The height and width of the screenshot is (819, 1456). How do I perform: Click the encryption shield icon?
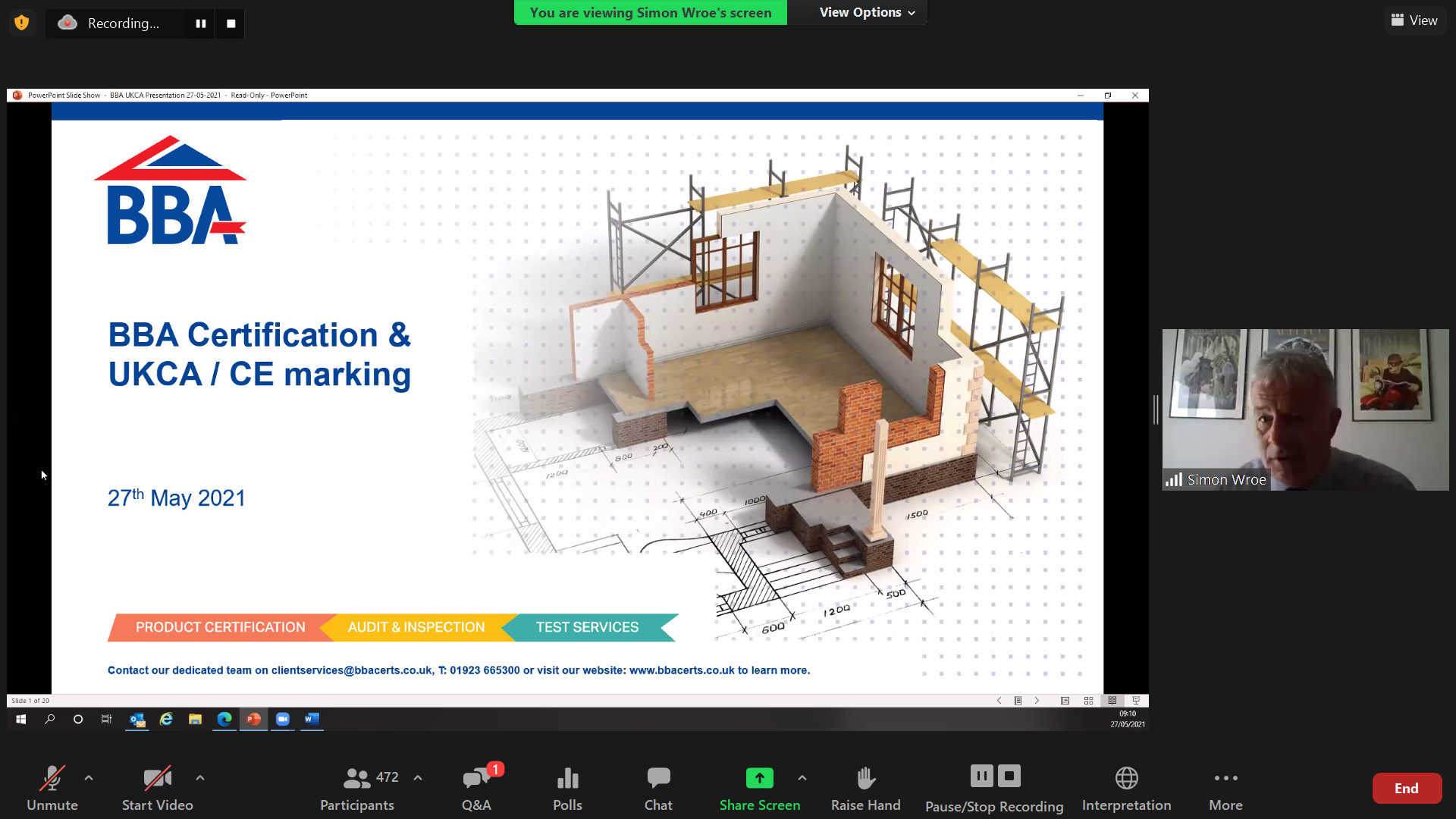click(22, 23)
